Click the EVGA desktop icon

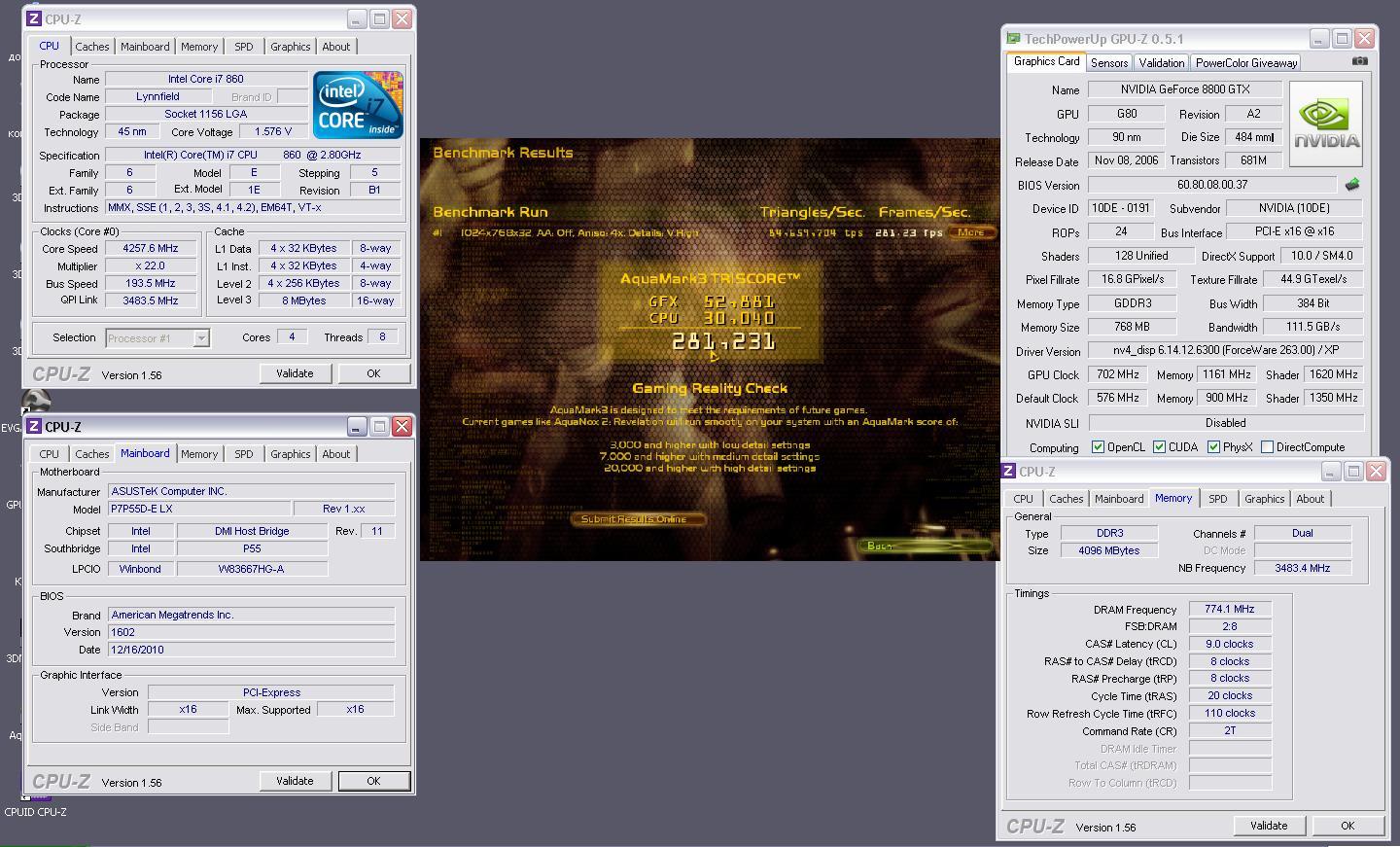[36, 402]
